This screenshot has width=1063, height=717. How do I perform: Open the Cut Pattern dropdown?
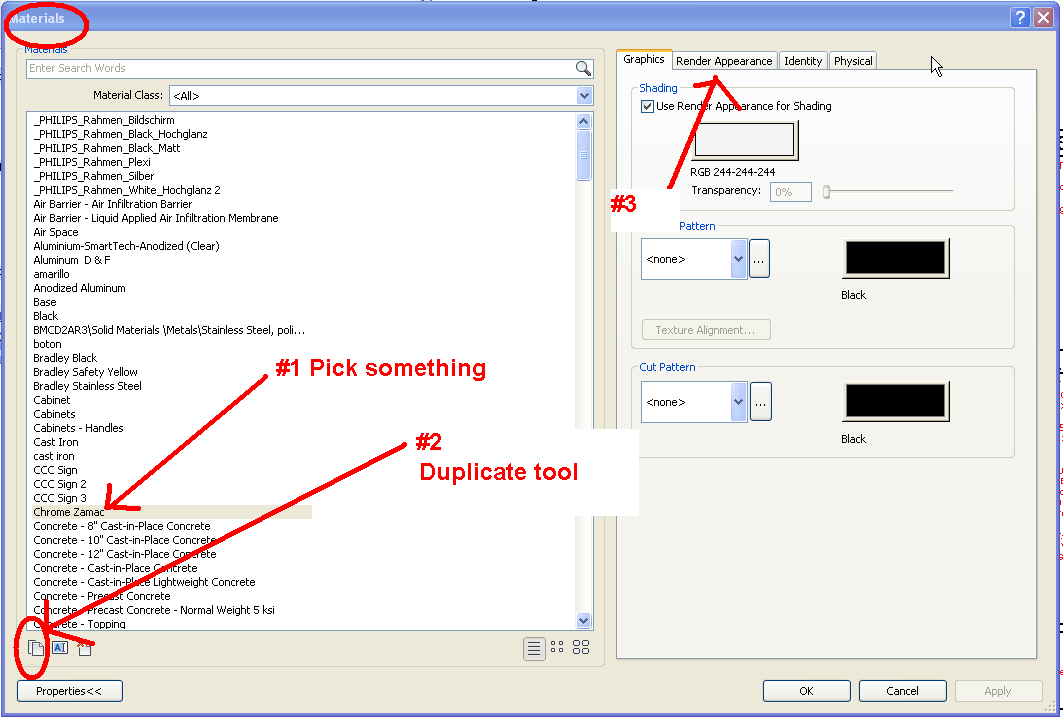coord(738,402)
